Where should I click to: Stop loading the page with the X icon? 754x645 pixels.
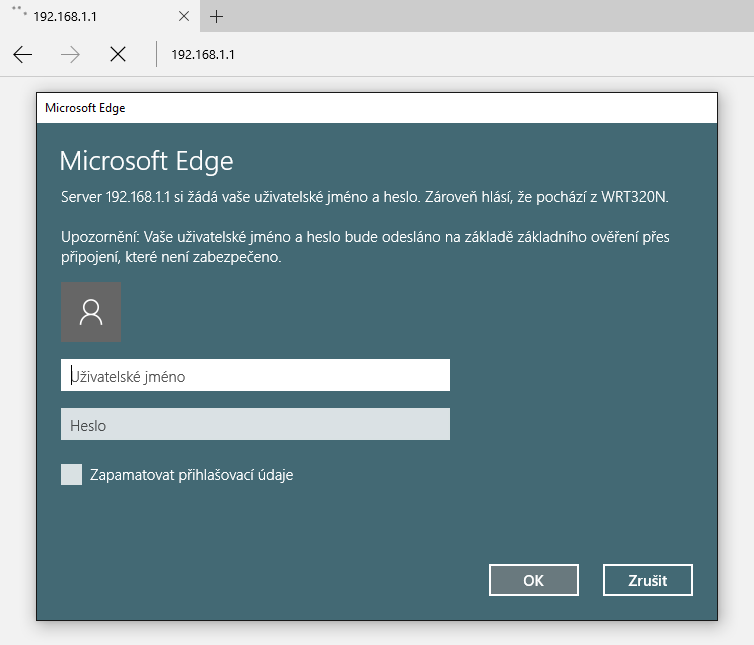pos(118,54)
